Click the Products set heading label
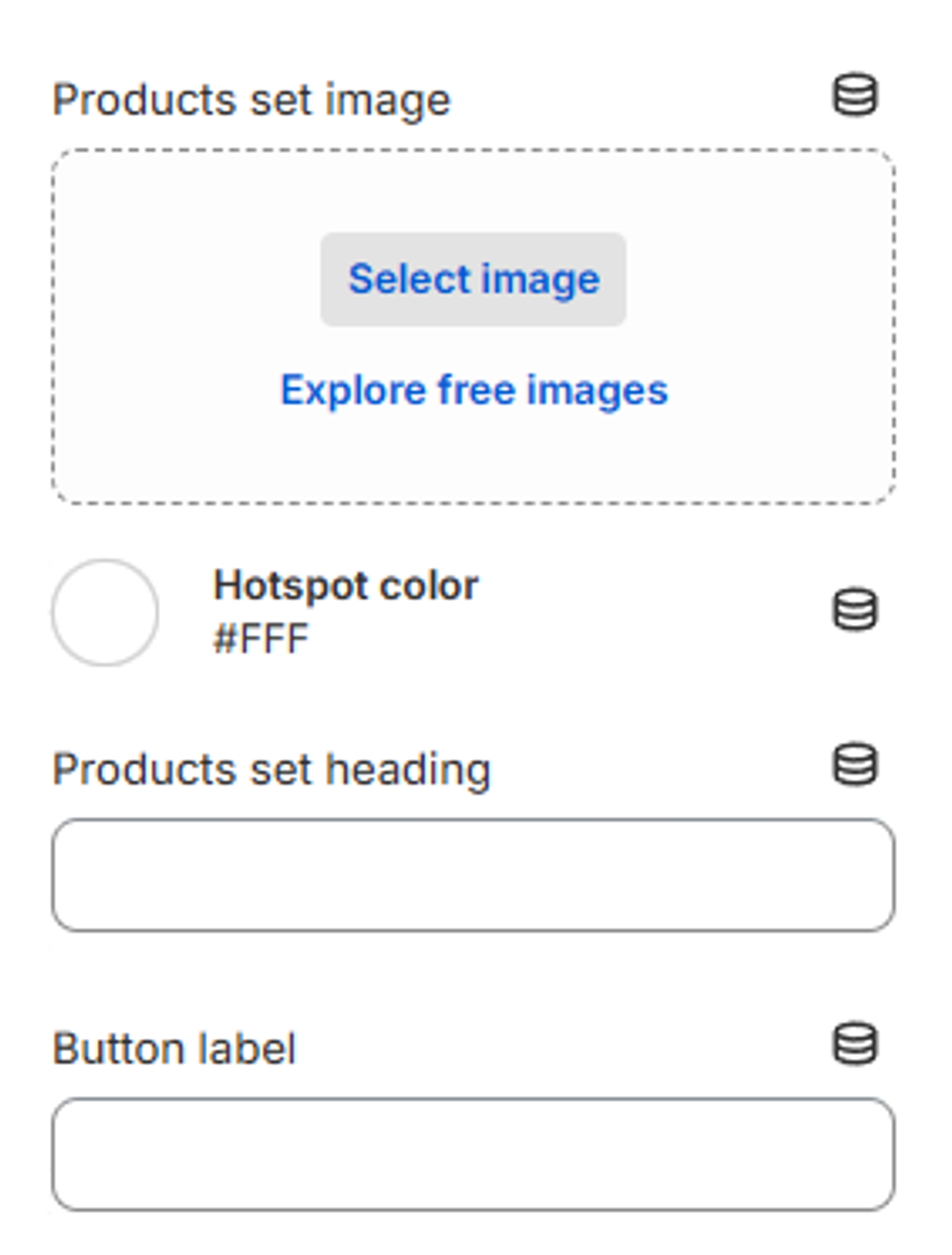 point(271,770)
